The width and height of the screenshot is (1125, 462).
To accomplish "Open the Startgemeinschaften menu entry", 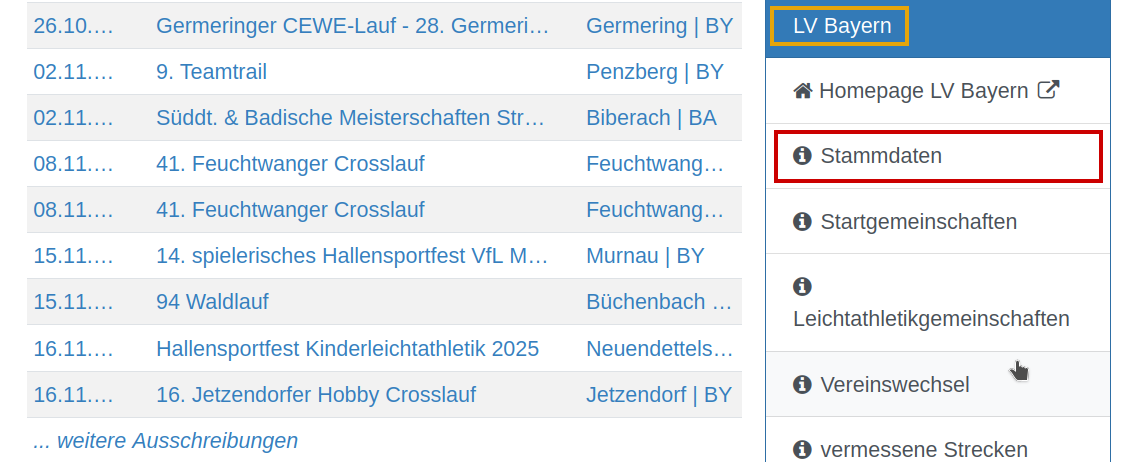I will coord(918,221).
